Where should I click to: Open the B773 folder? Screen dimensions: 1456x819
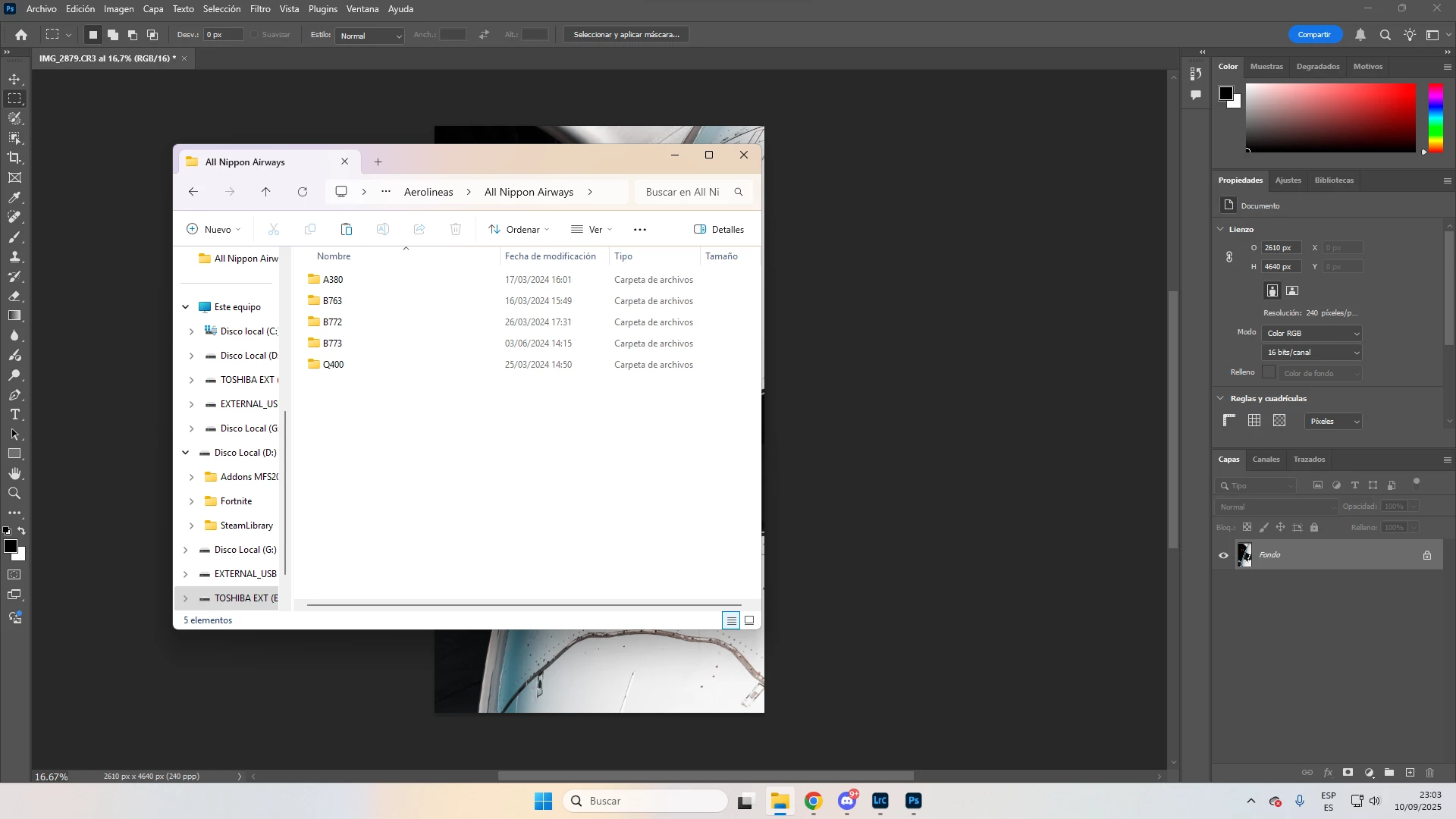(332, 344)
